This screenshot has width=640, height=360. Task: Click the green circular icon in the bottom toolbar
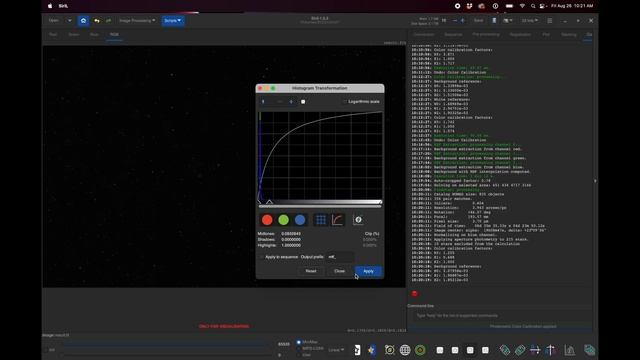pos(420,350)
